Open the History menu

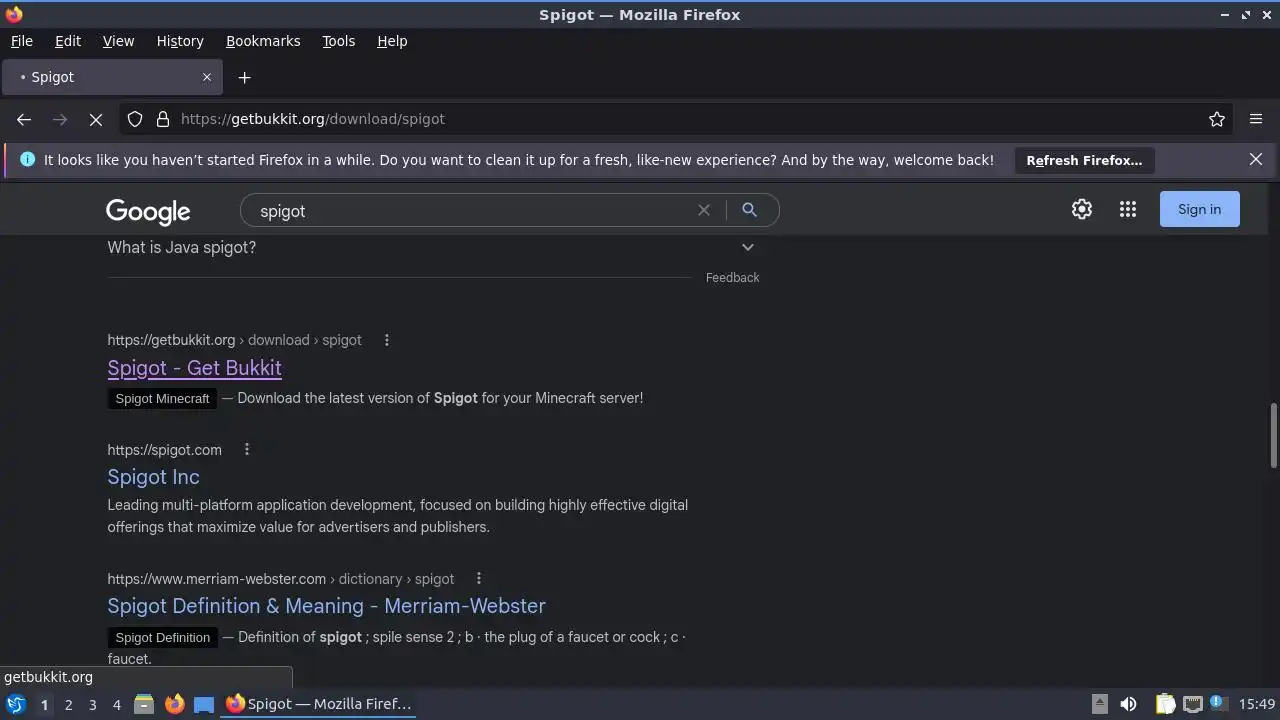pos(180,41)
